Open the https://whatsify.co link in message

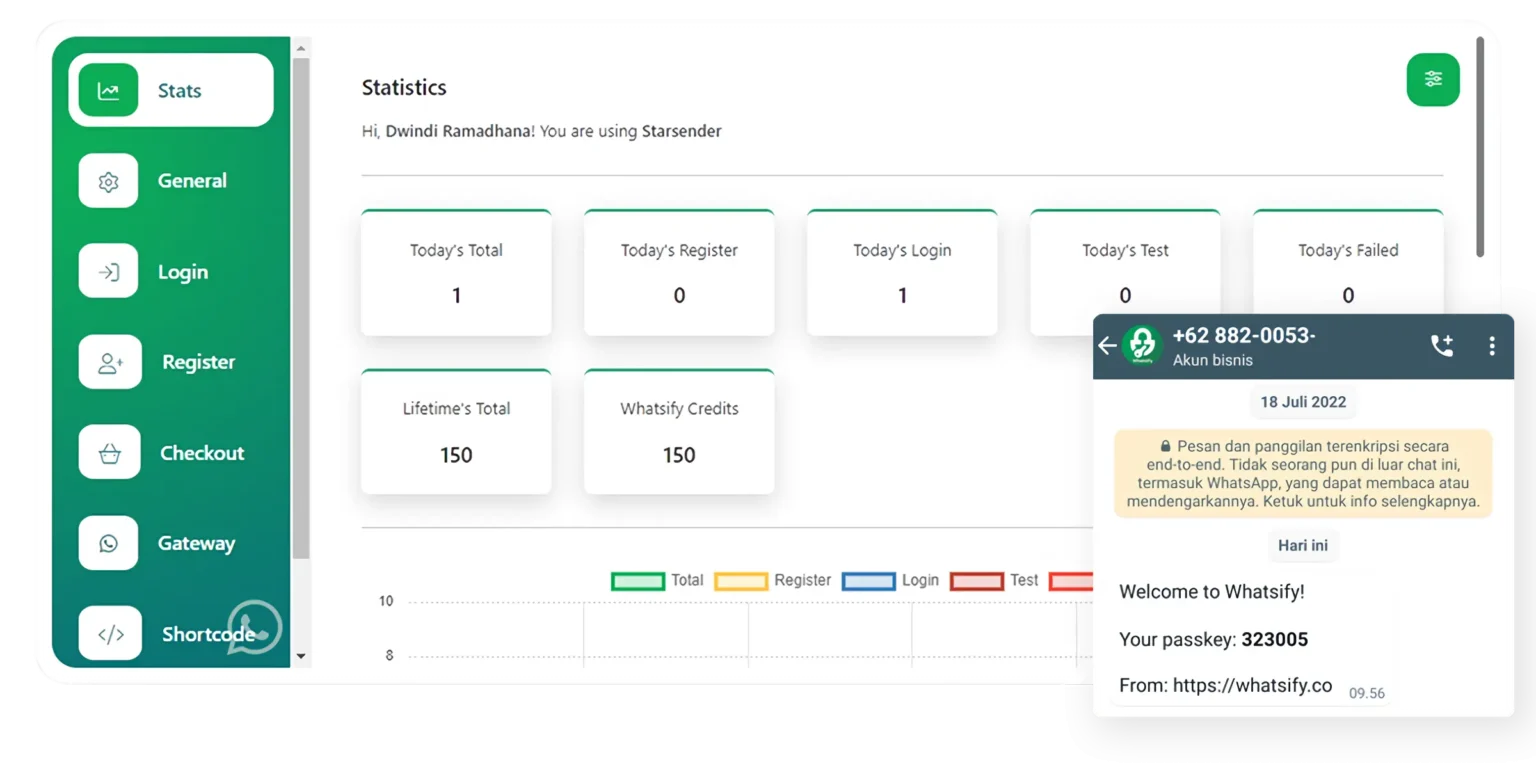[1252, 685]
